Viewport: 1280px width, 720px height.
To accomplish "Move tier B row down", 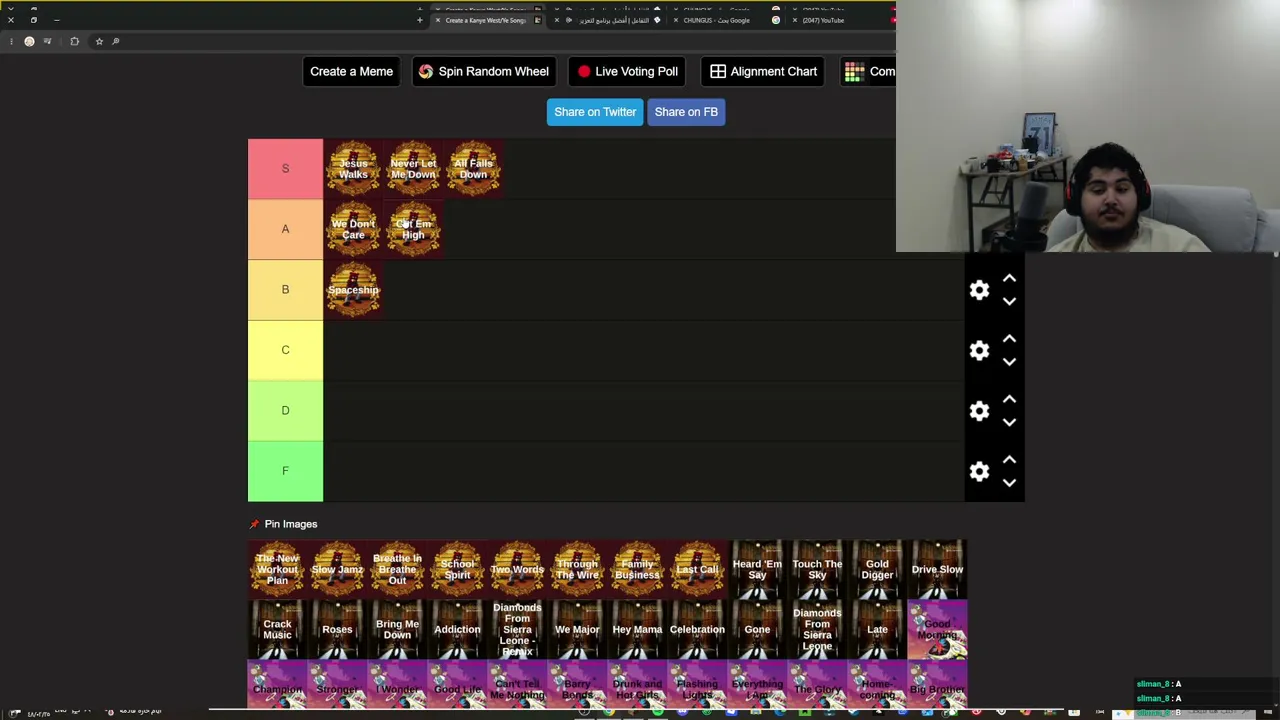I will coord(1009,301).
